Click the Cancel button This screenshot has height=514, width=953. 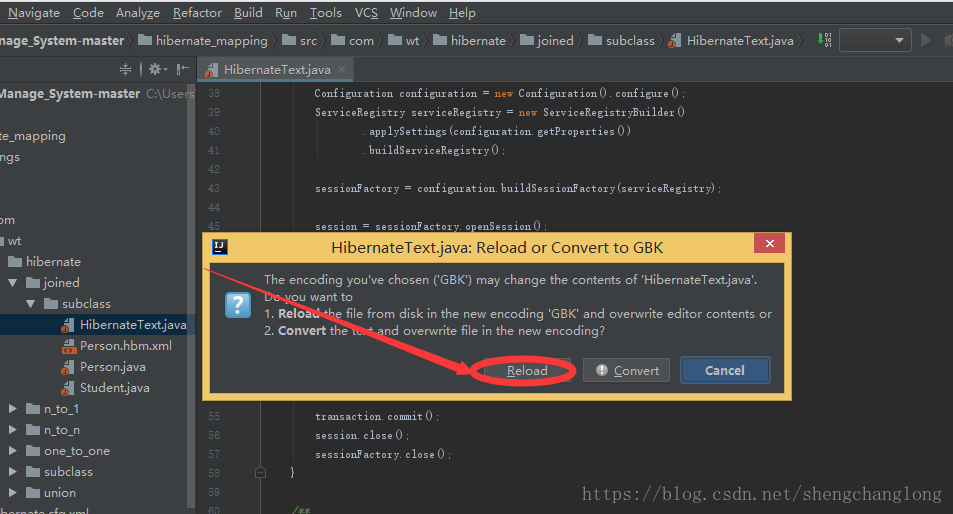tap(725, 371)
